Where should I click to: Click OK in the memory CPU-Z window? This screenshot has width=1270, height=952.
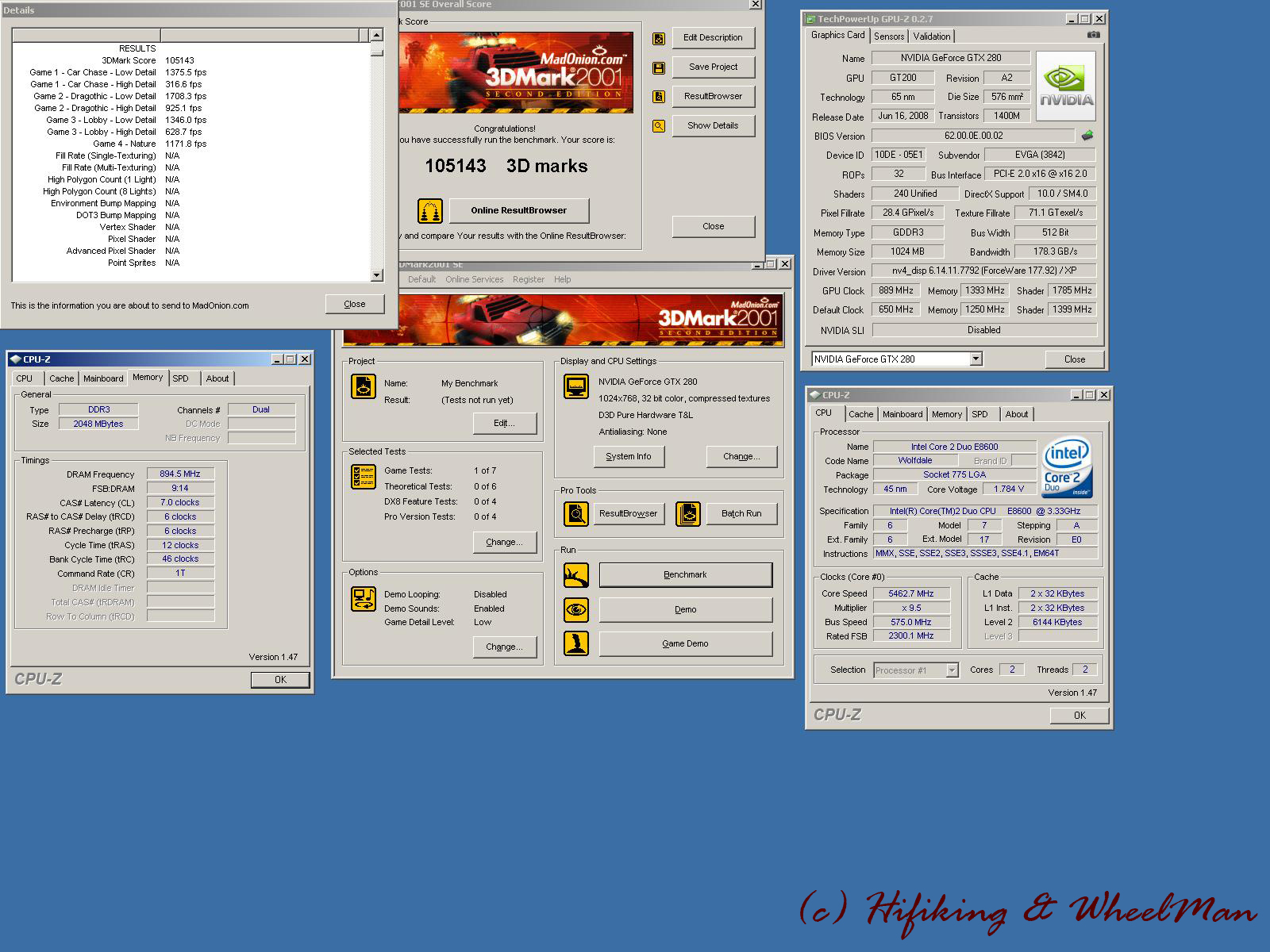280,680
